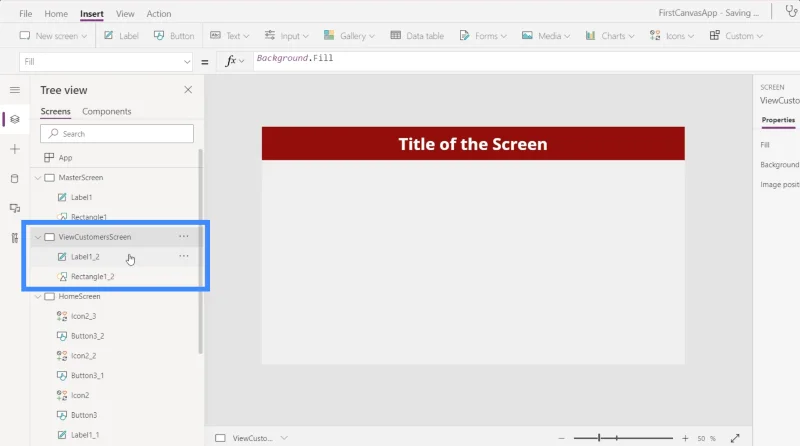Click the Label1 icon under MasterScreen
Viewport: 800px width, 446px height.
coord(62,197)
